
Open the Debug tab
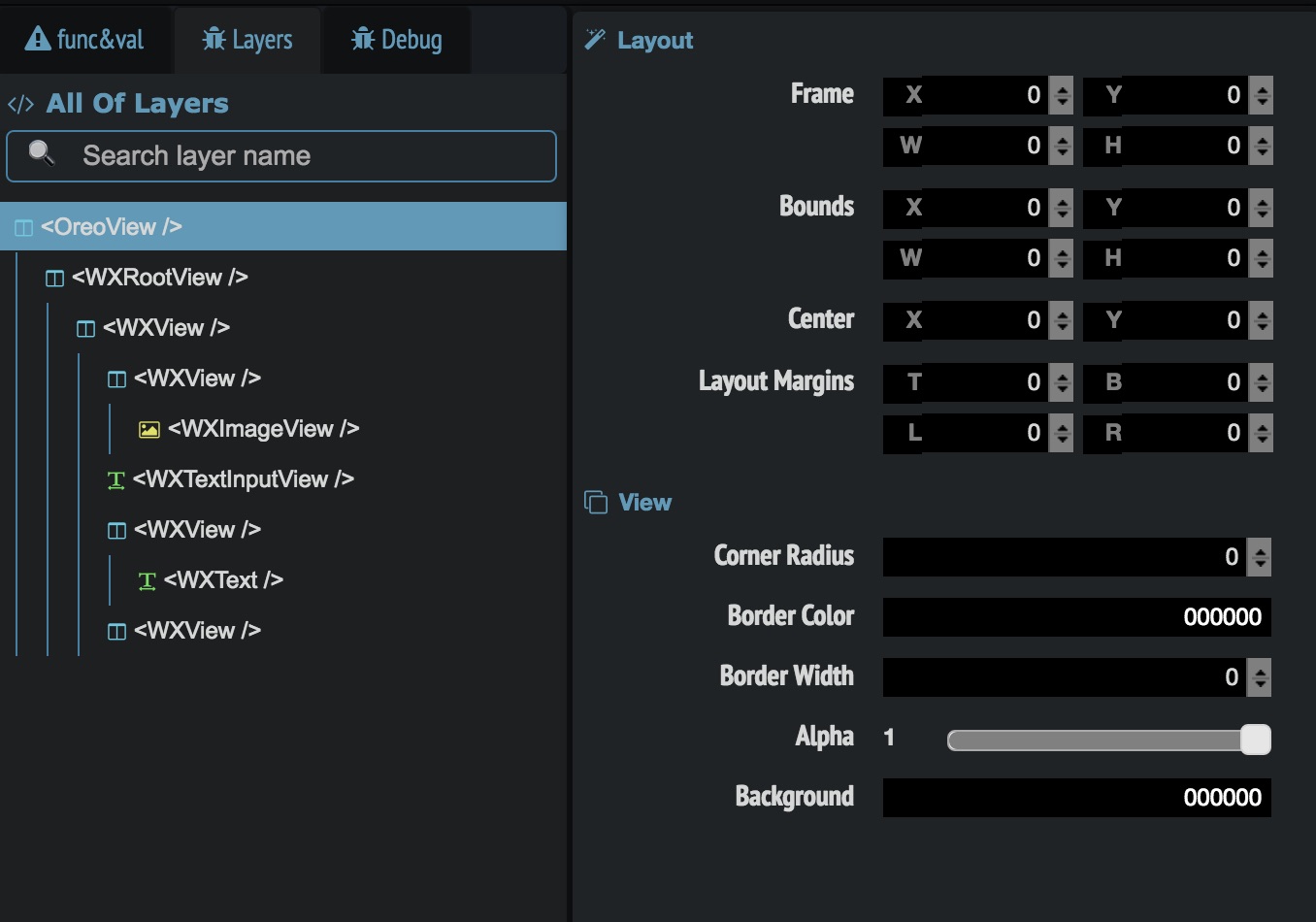(397, 40)
